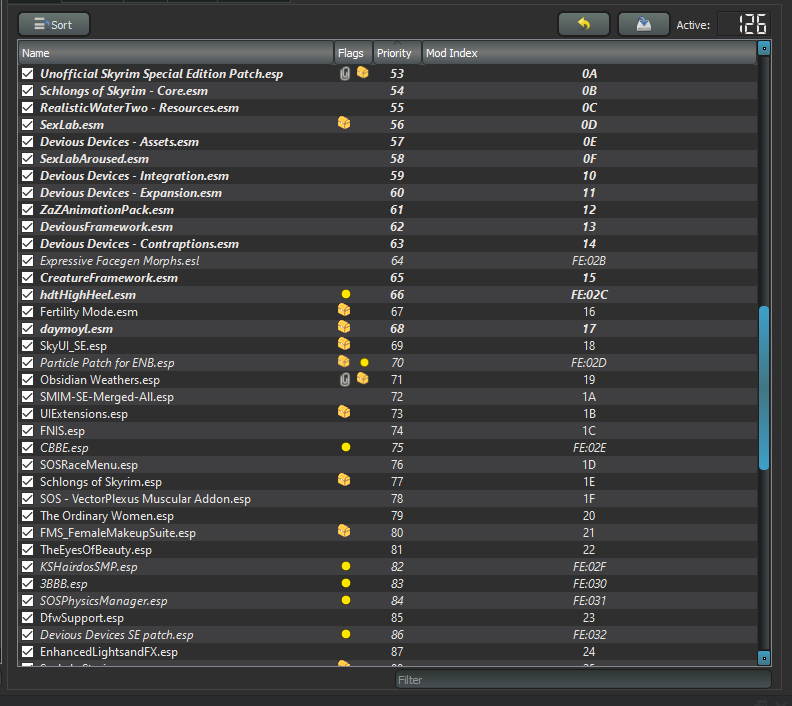792x706 pixels.
Task: Click the scrollbar up arrow button
Action: tap(764, 48)
